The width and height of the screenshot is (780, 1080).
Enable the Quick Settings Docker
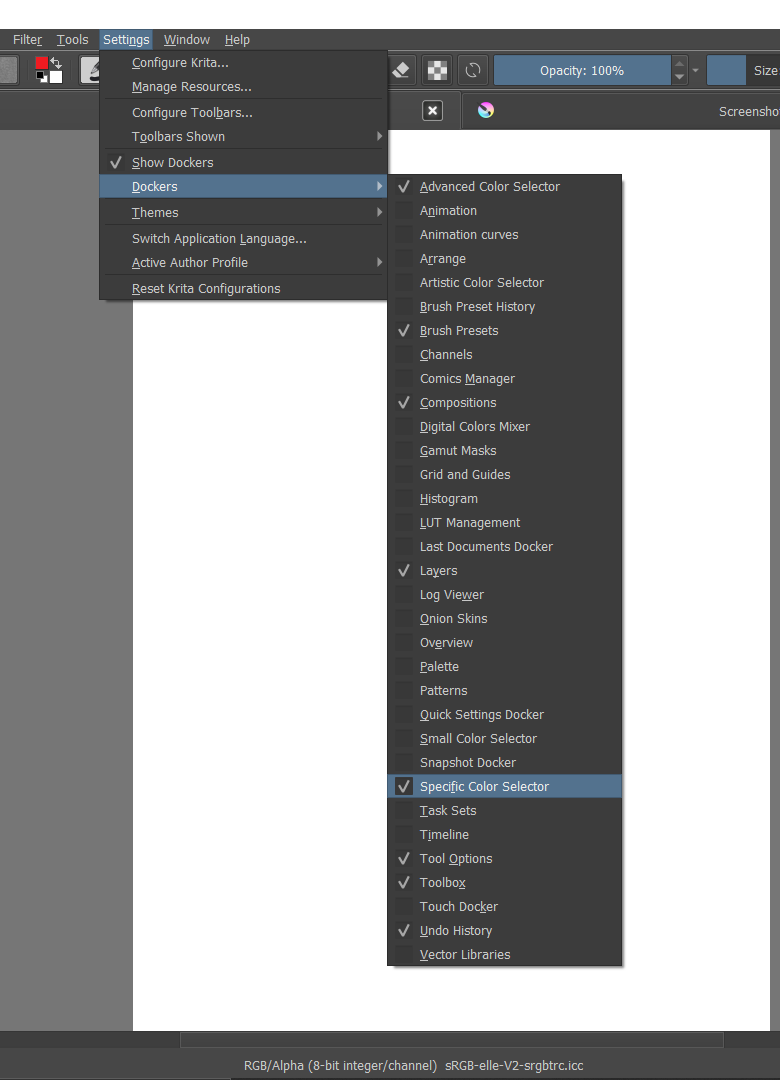(x=504, y=714)
